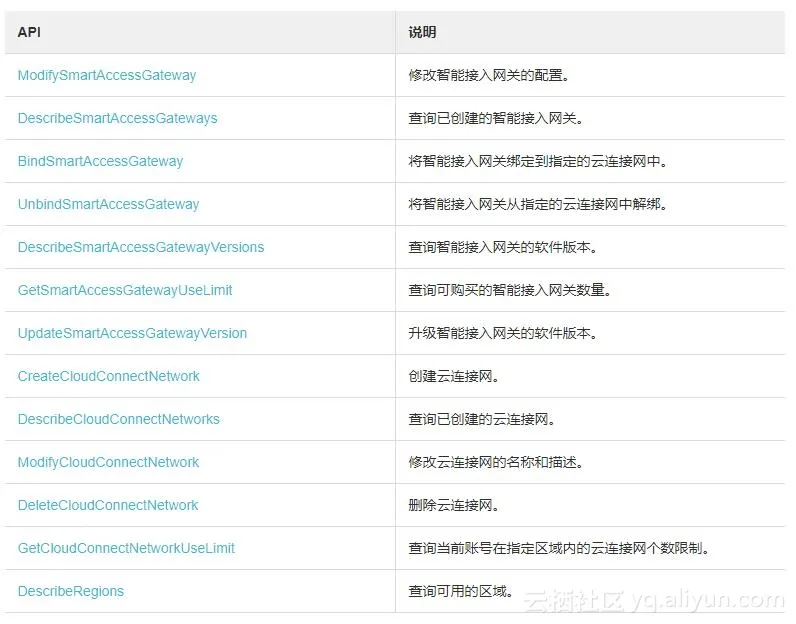
Task: Open the DescribeSmartAccessGatewayVersions link
Action: click(141, 247)
